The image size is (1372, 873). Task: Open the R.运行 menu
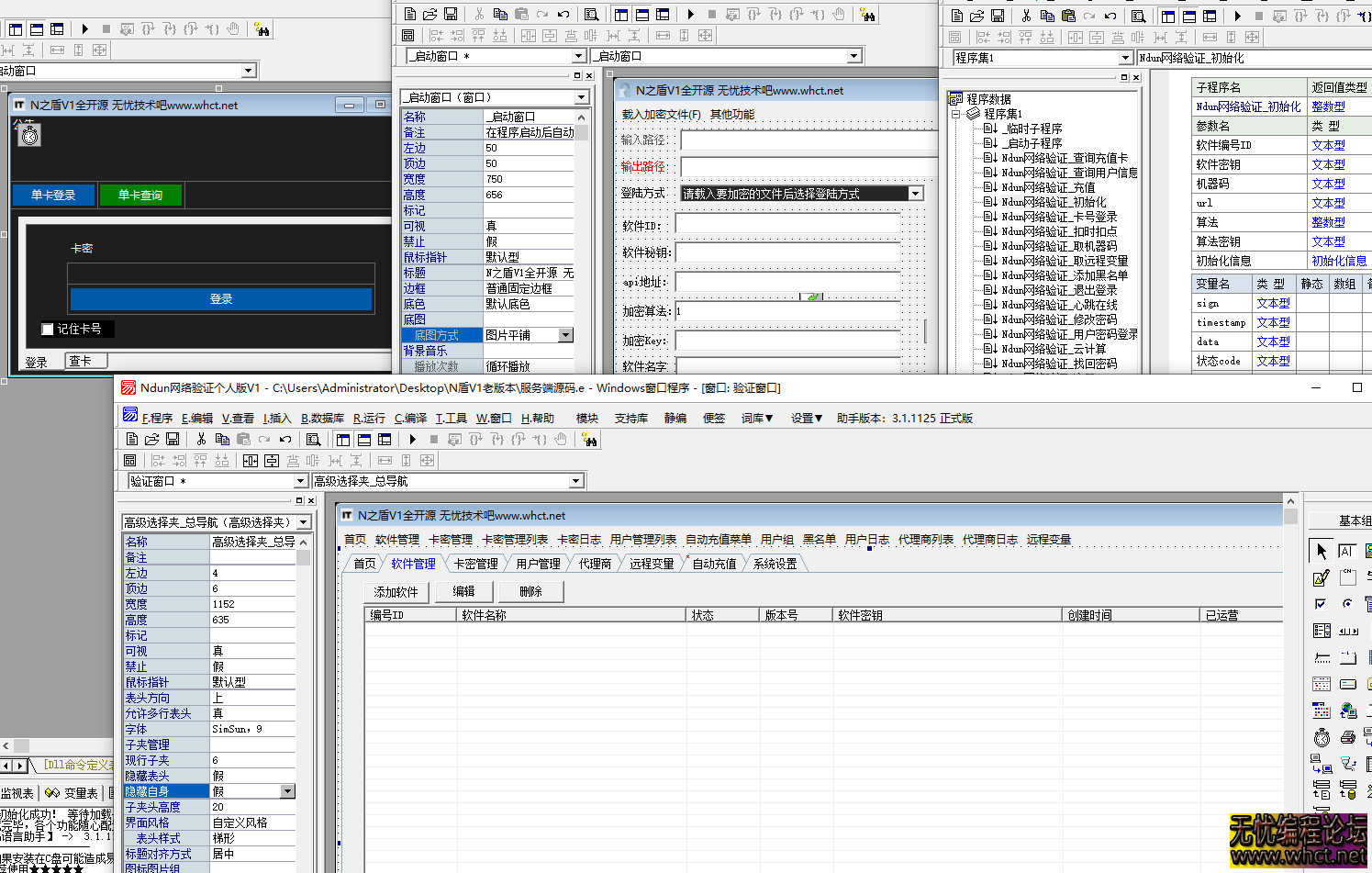(369, 419)
